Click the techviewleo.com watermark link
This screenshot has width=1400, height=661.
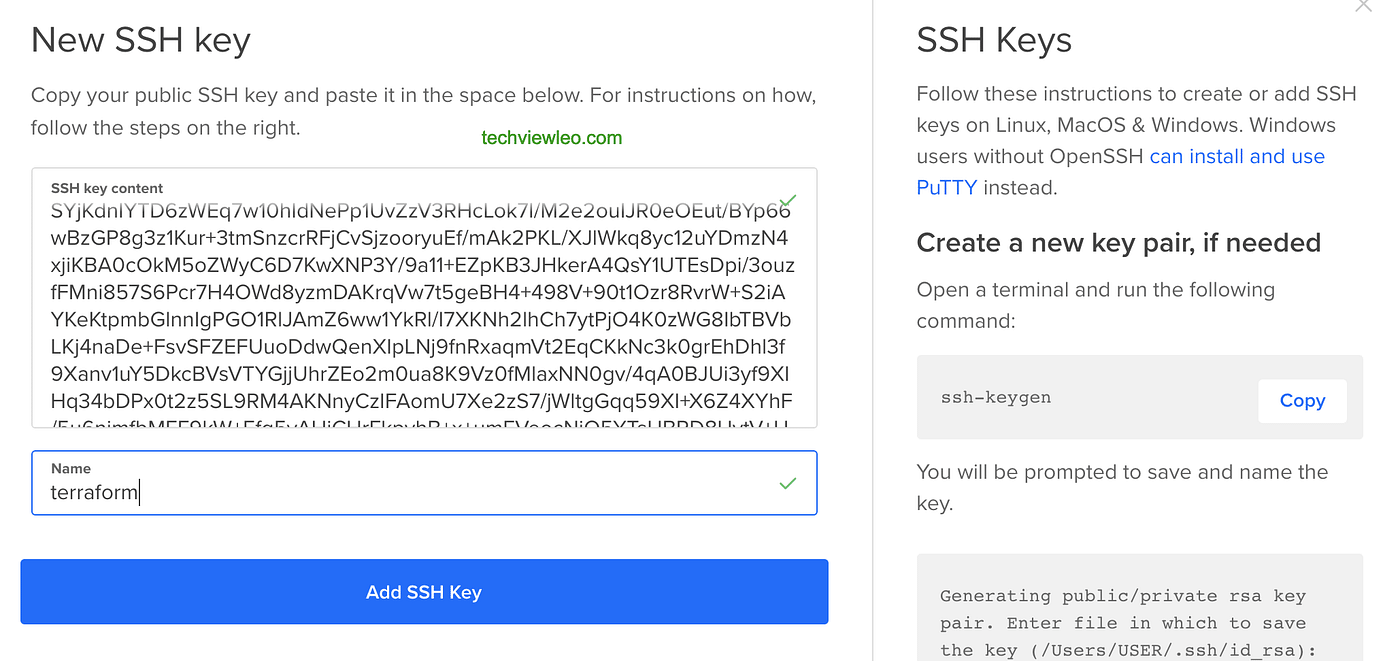(x=551, y=137)
